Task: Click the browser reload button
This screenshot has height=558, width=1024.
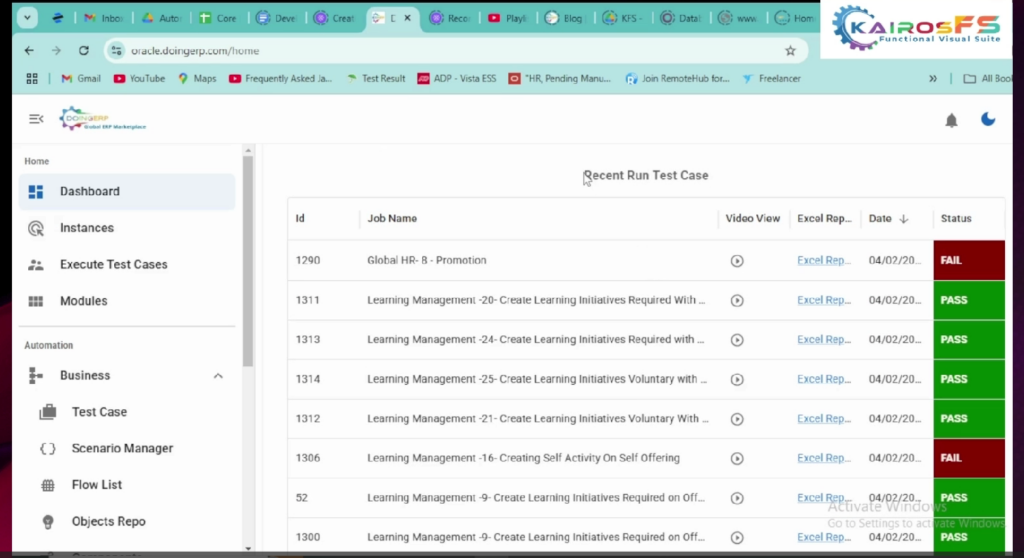Action: click(x=84, y=50)
